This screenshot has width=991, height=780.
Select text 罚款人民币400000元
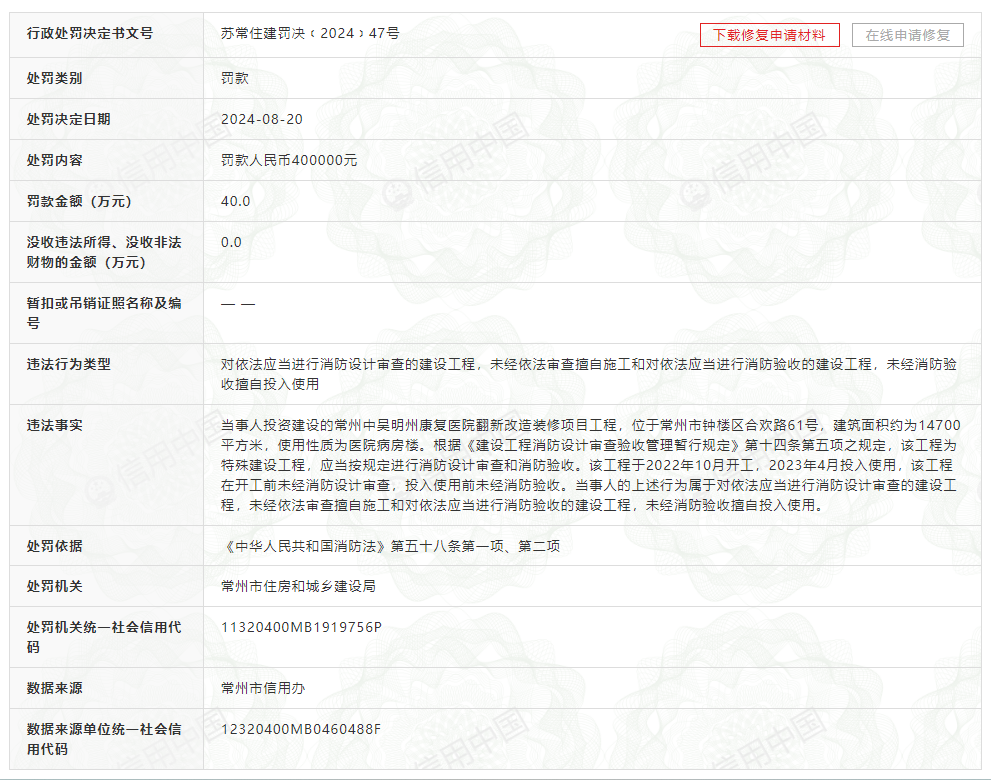(x=289, y=161)
